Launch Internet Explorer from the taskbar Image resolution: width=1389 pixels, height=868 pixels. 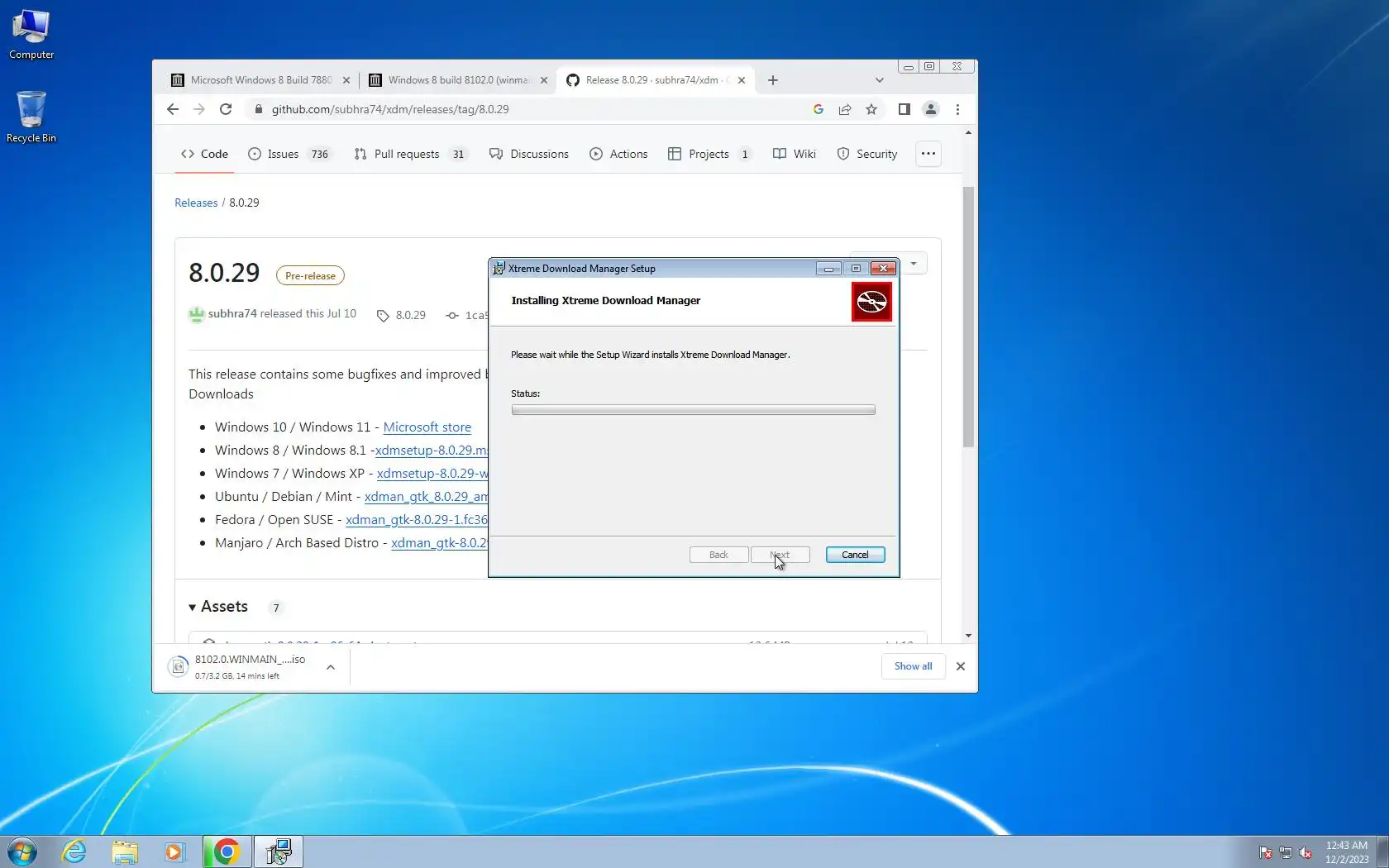[x=74, y=851]
